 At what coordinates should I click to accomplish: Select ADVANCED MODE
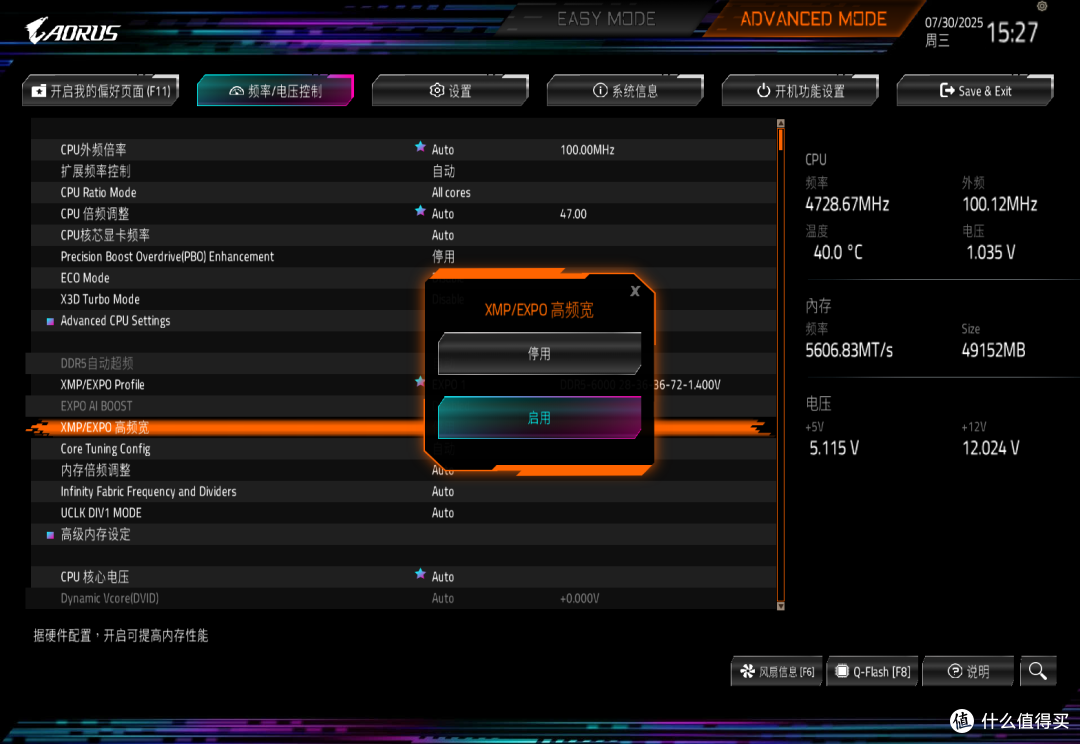click(x=813, y=19)
